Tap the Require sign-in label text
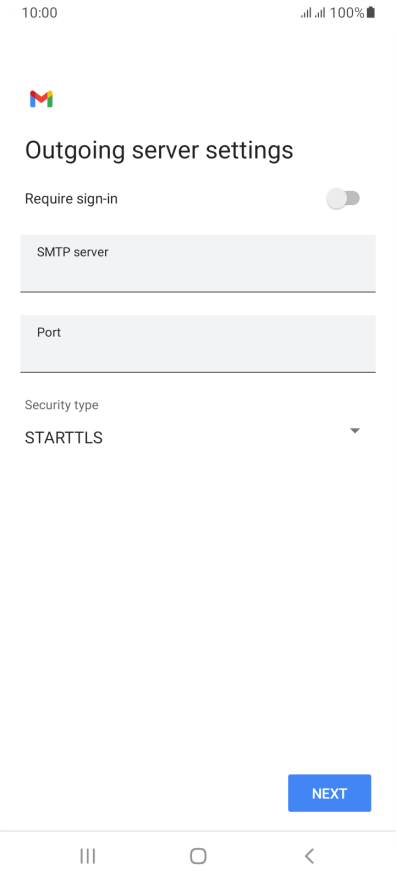 pos(71,199)
